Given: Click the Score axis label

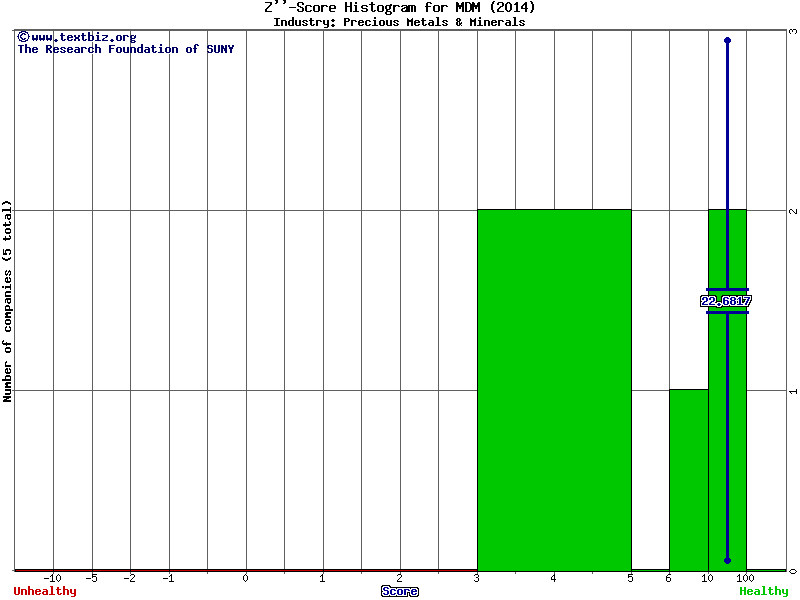Looking at the screenshot, I should 399,591.
